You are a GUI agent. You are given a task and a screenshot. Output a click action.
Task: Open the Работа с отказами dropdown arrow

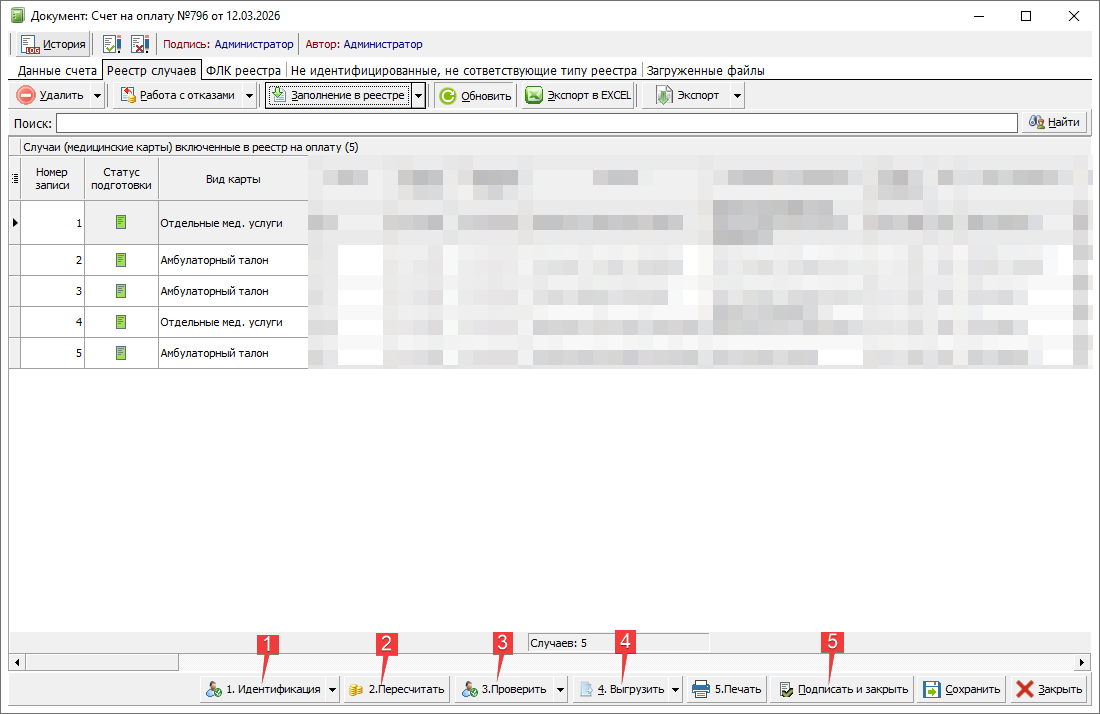tap(248, 96)
